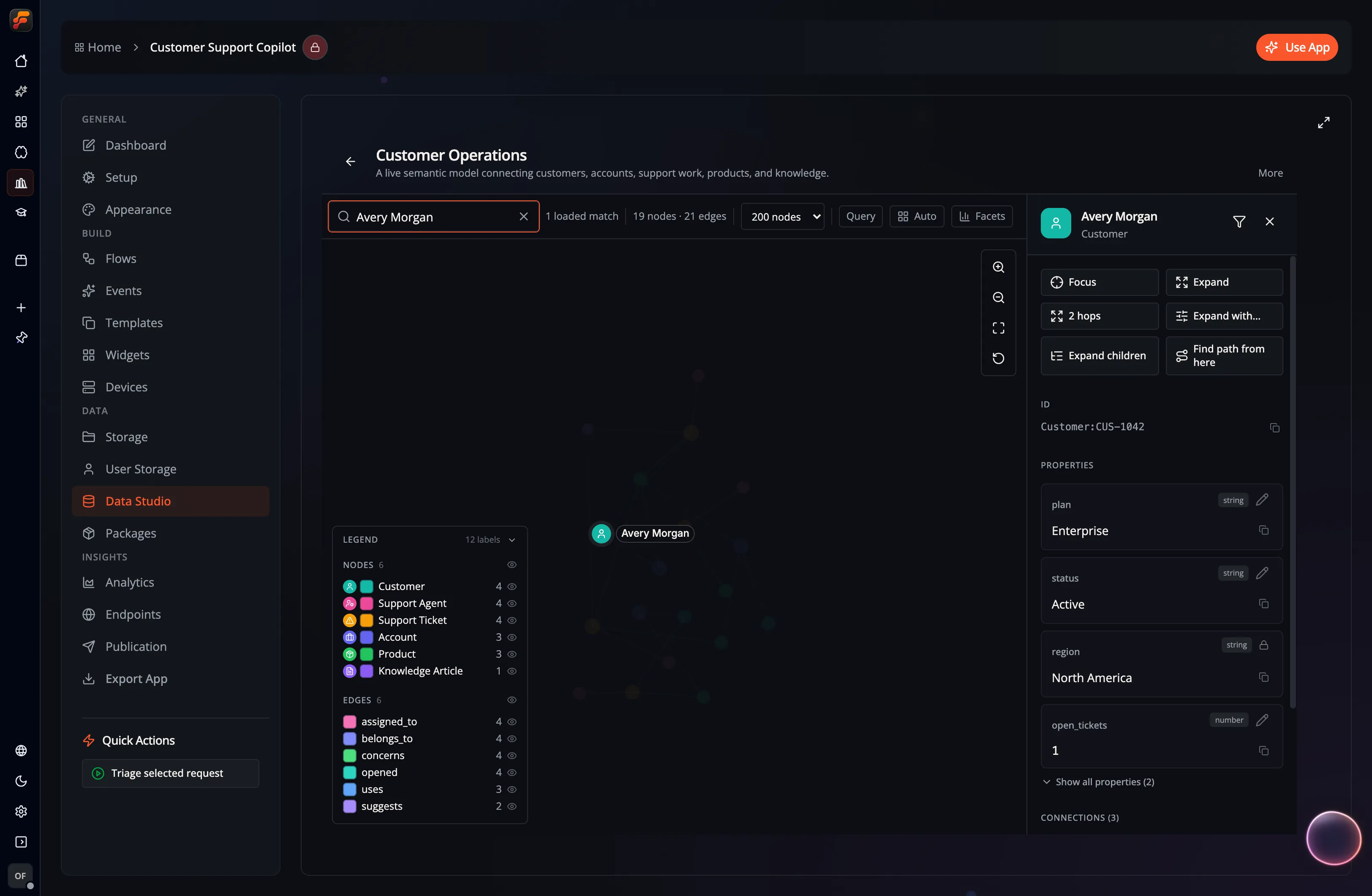Reset graph layout icon
1372x896 pixels.
click(998, 358)
